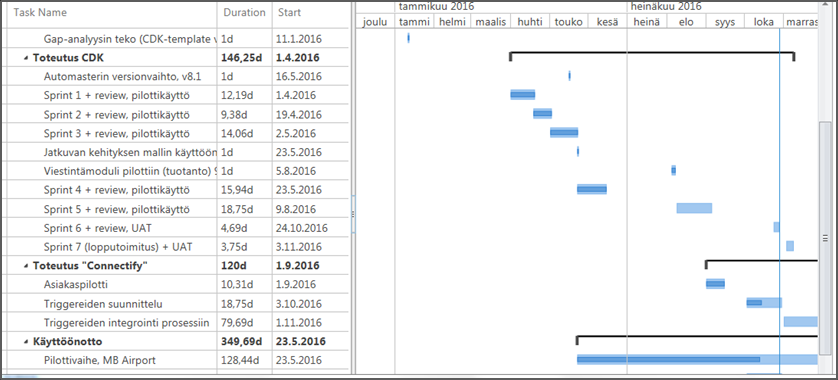Viewport: 838px width, 380px height.
Task: Collapse the Käyttöönotto summary group
Action: (x=26, y=342)
